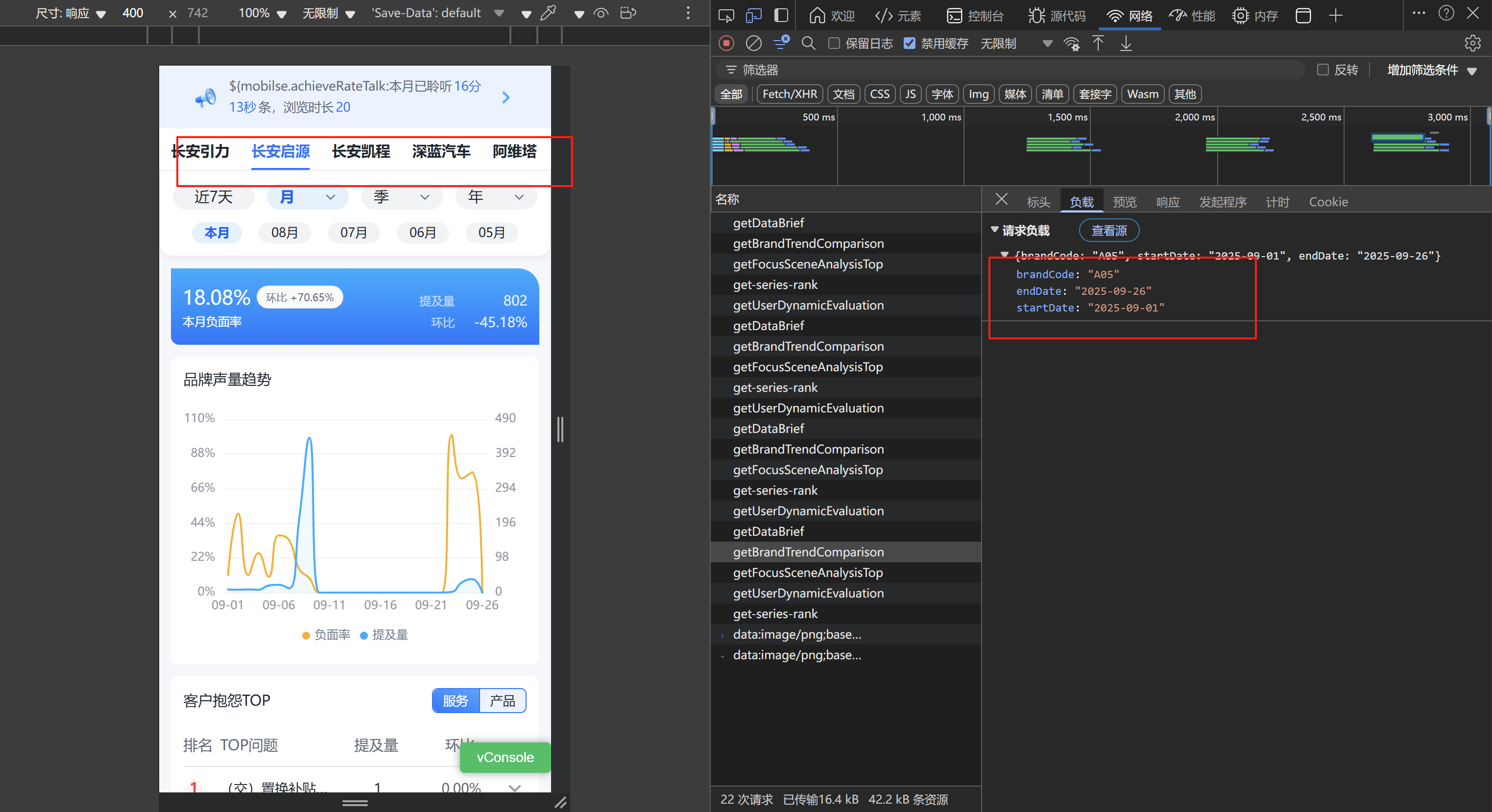Click the 查看源 button
Image resolution: width=1492 pixels, height=812 pixels.
1108,231
